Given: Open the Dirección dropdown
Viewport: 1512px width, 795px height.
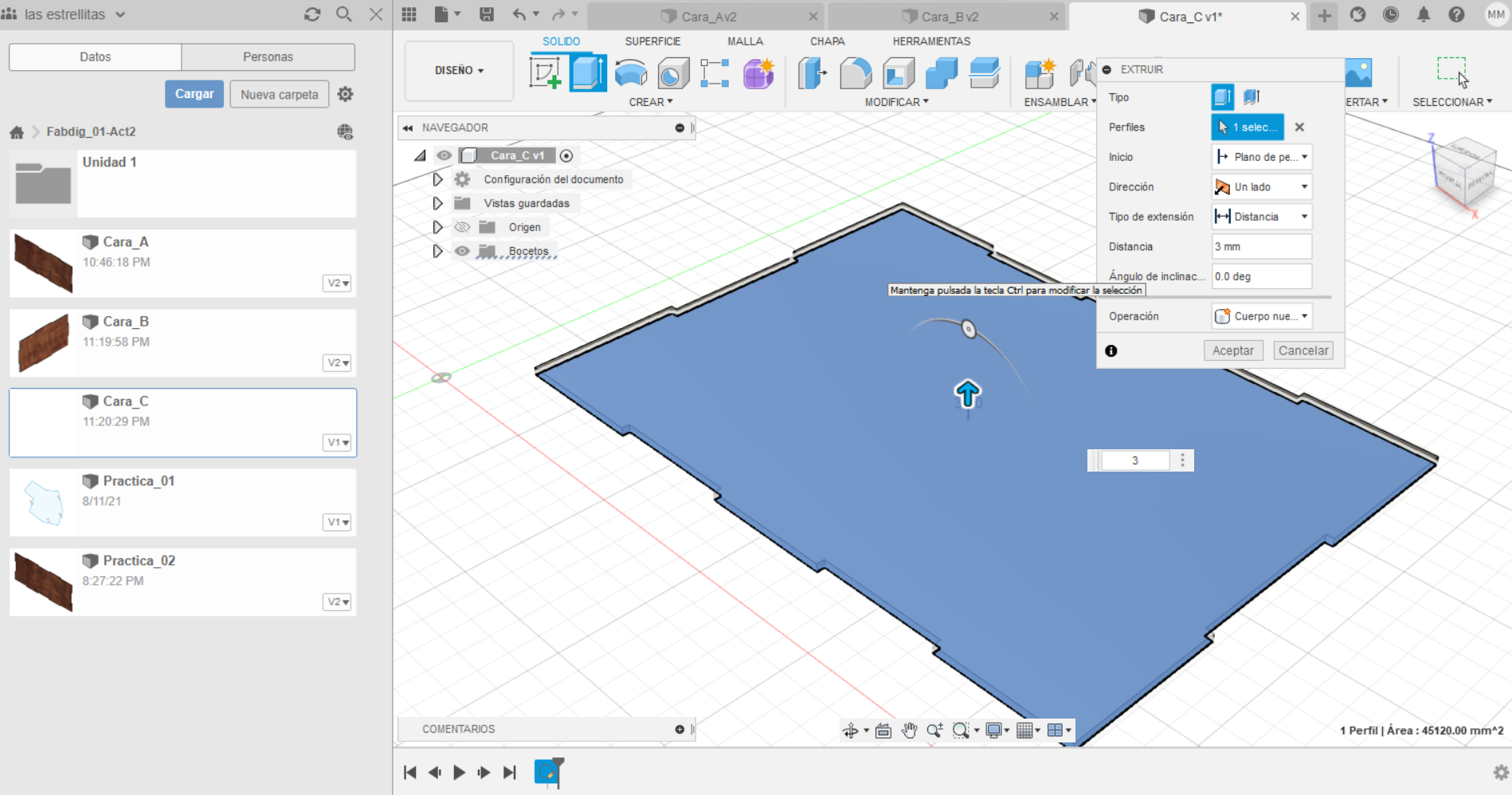Looking at the screenshot, I should click(1261, 186).
